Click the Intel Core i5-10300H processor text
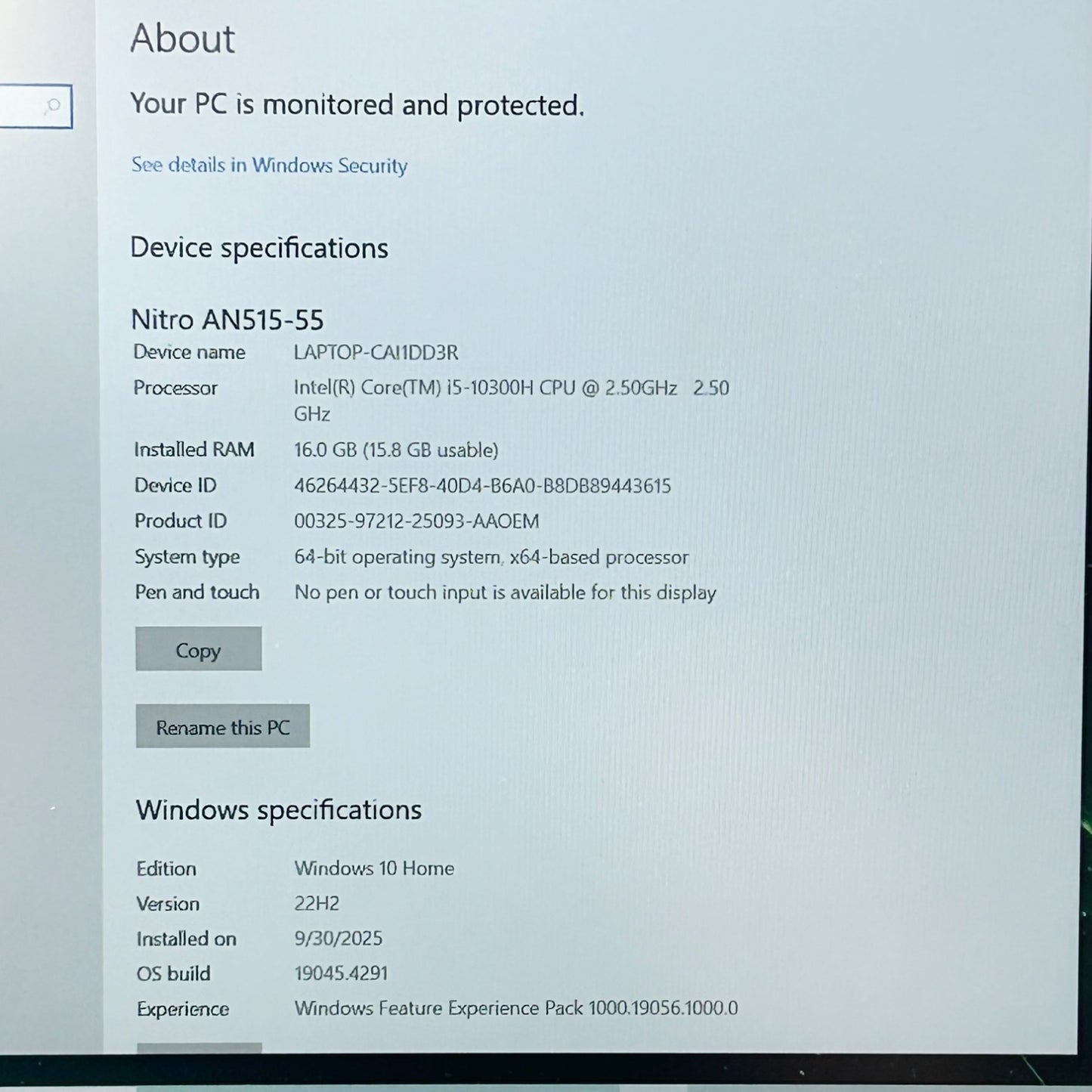 [485, 388]
